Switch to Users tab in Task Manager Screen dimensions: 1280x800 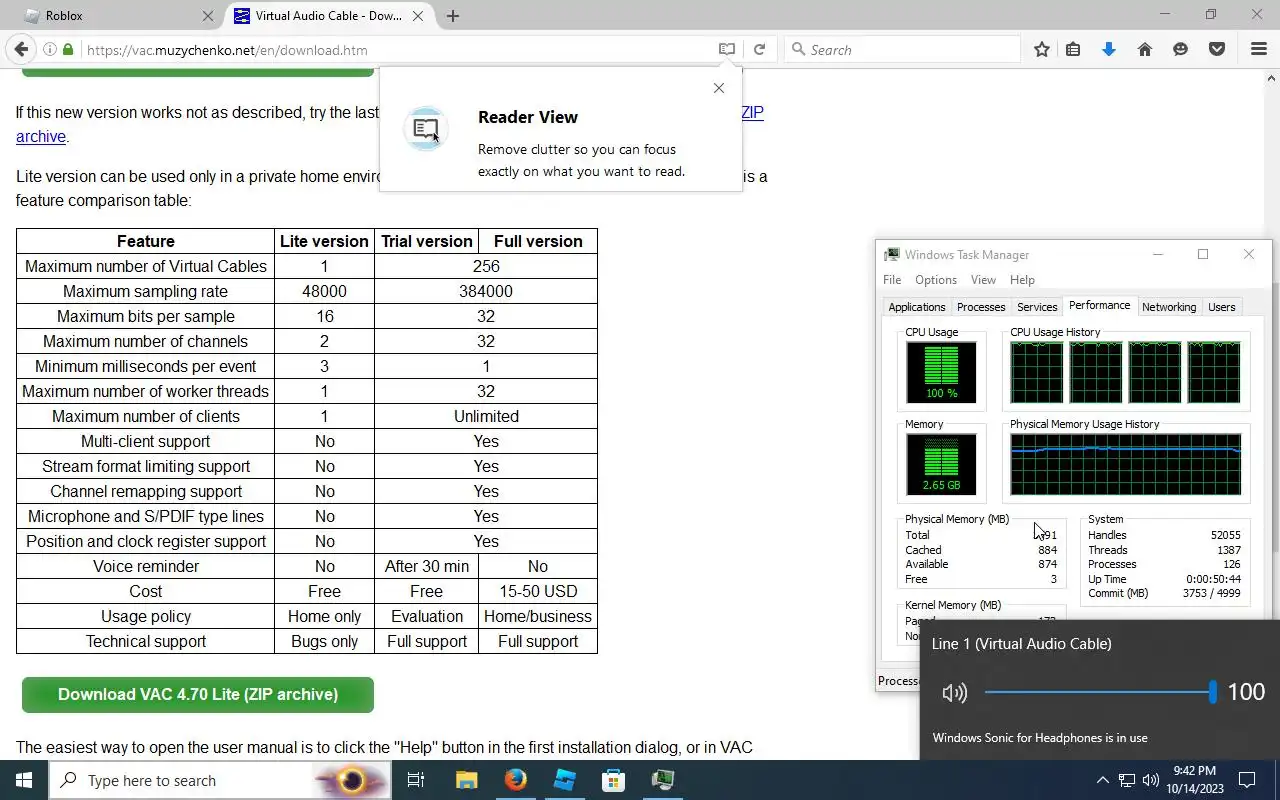click(1222, 307)
